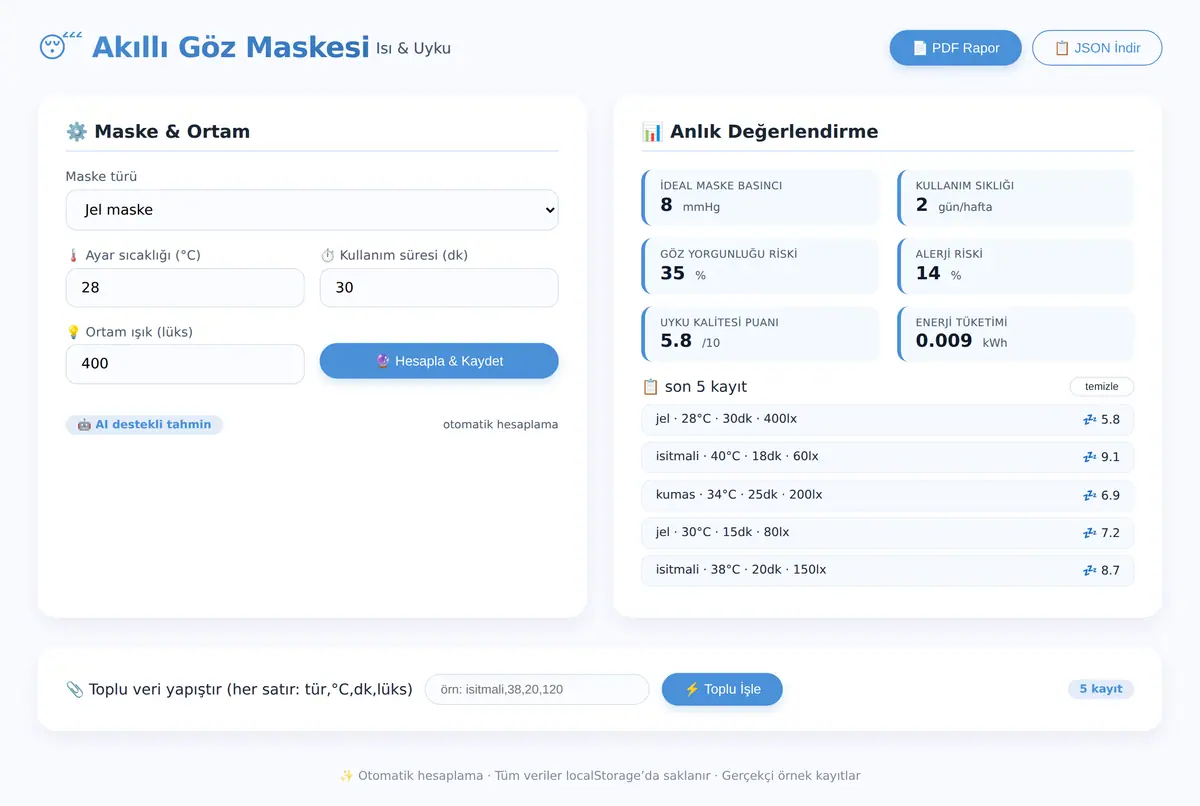Focus the Kullanım süresi input field
Screen dimensions: 1200x806
[439, 287]
